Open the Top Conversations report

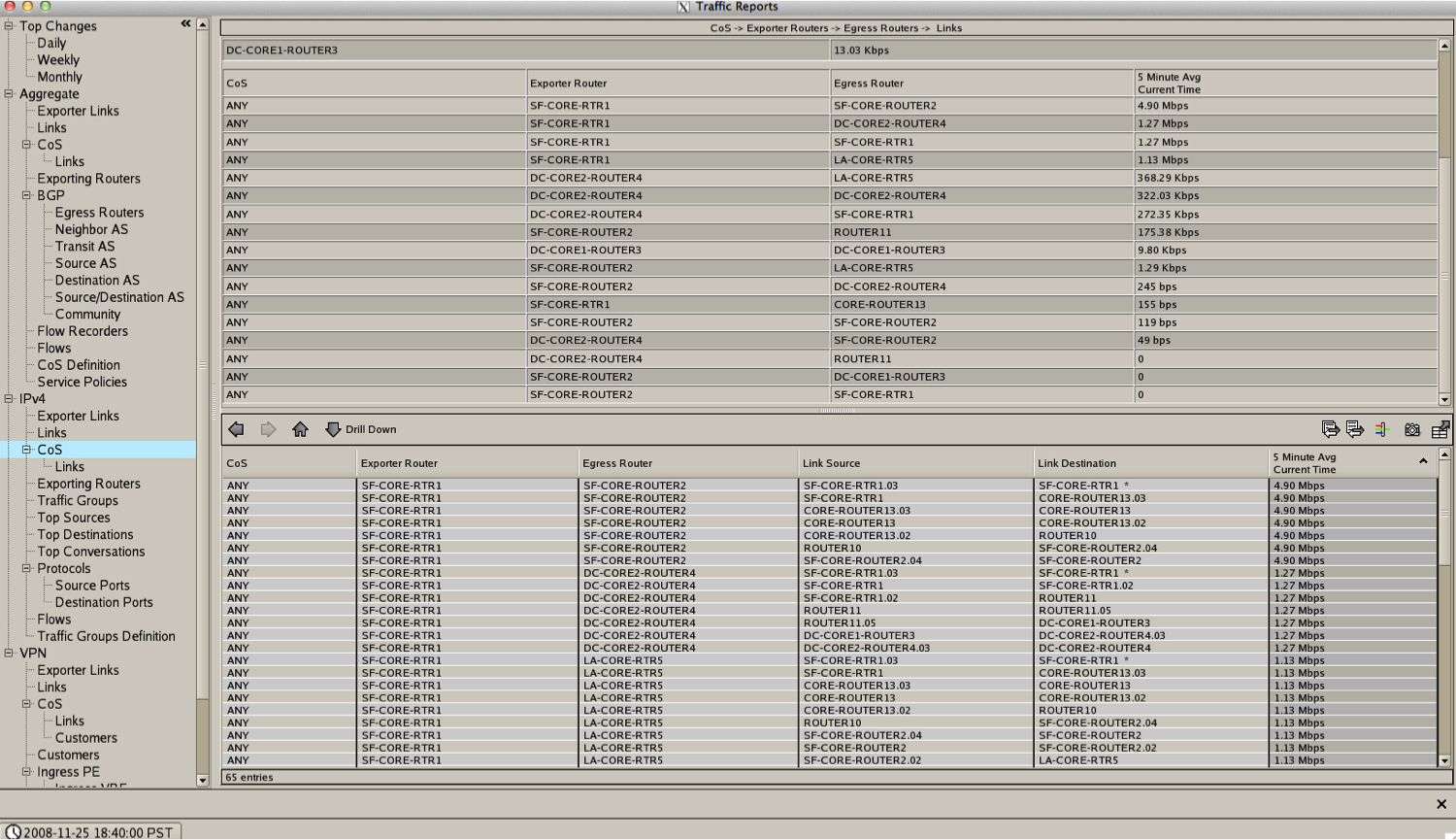pyautogui.click(x=91, y=552)
